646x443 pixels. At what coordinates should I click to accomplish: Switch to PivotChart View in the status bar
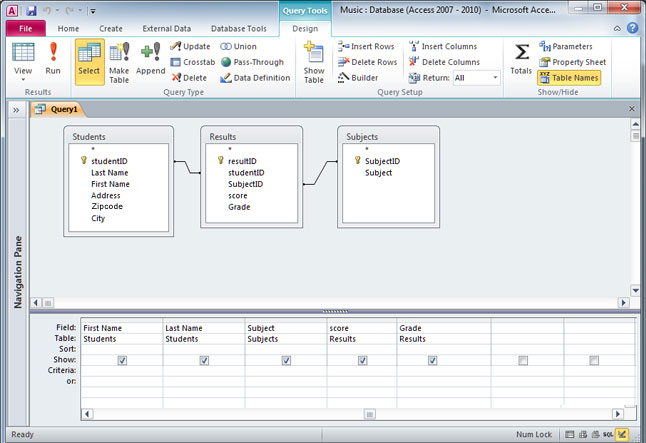coord(596,434)
